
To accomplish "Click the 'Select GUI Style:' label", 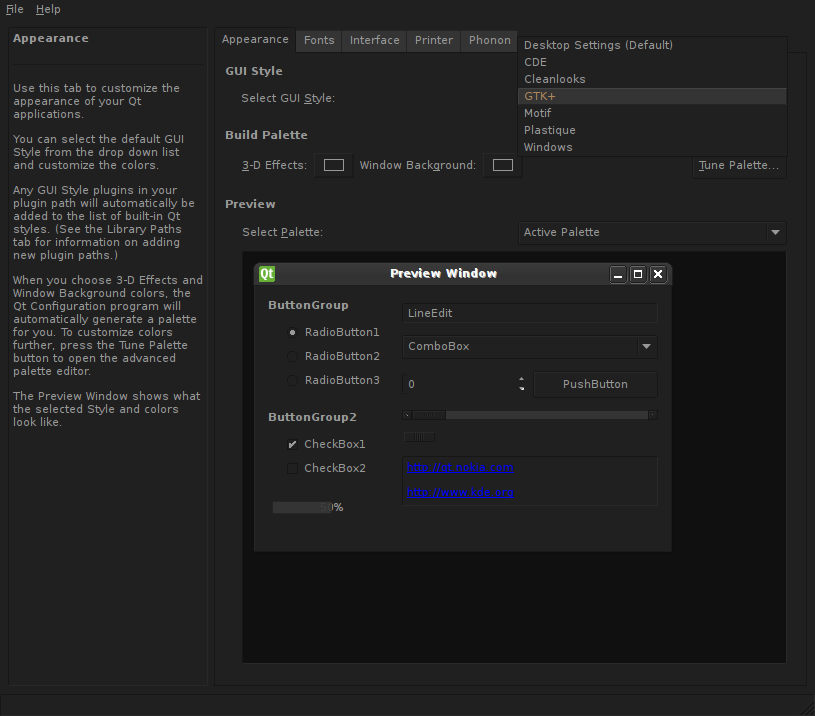I will point(288,98).
